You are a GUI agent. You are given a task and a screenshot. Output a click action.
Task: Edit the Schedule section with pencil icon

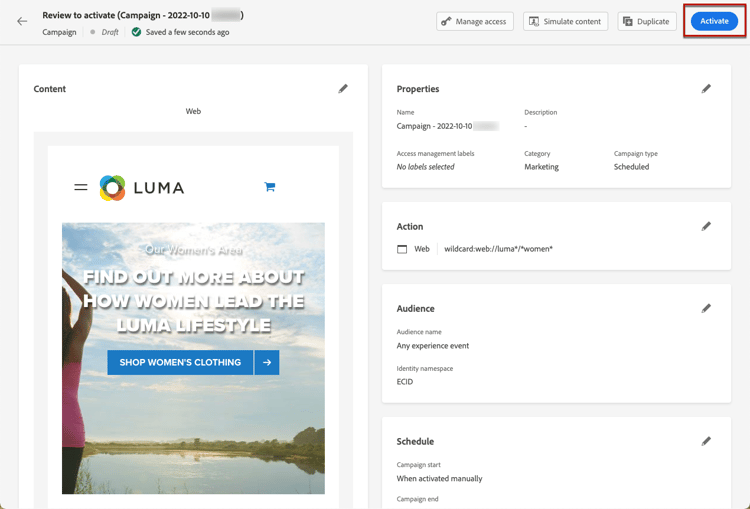tap(706, 441)
